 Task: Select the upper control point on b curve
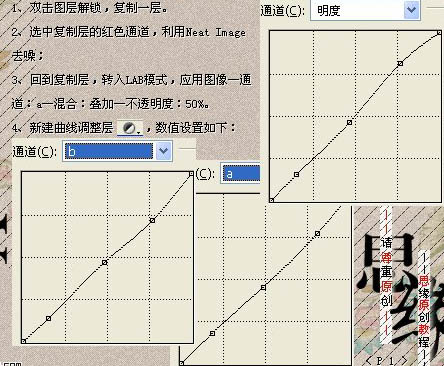tap(152, 220)
